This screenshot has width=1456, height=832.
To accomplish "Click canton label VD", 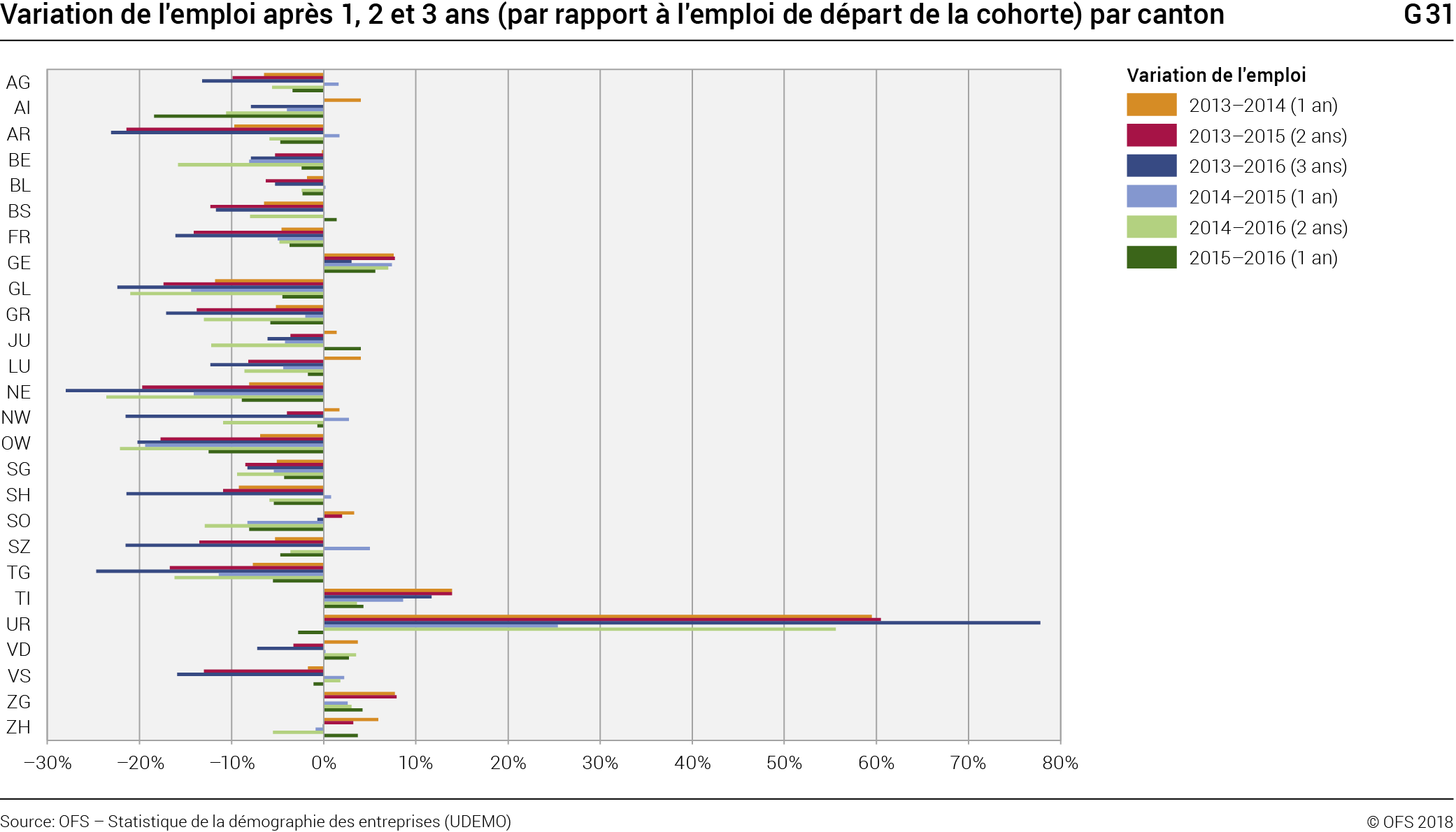I will point(19,650).
